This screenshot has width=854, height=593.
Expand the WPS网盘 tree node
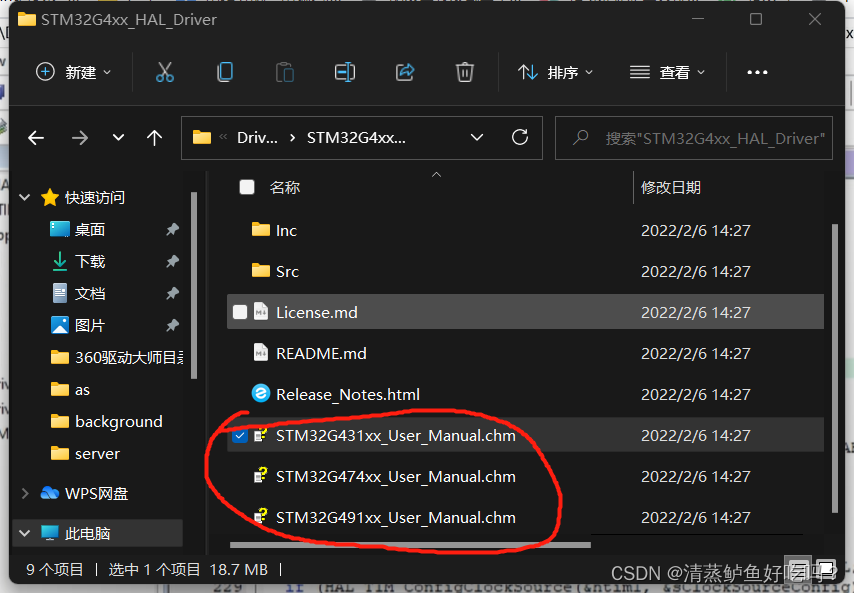coord(25,493)
